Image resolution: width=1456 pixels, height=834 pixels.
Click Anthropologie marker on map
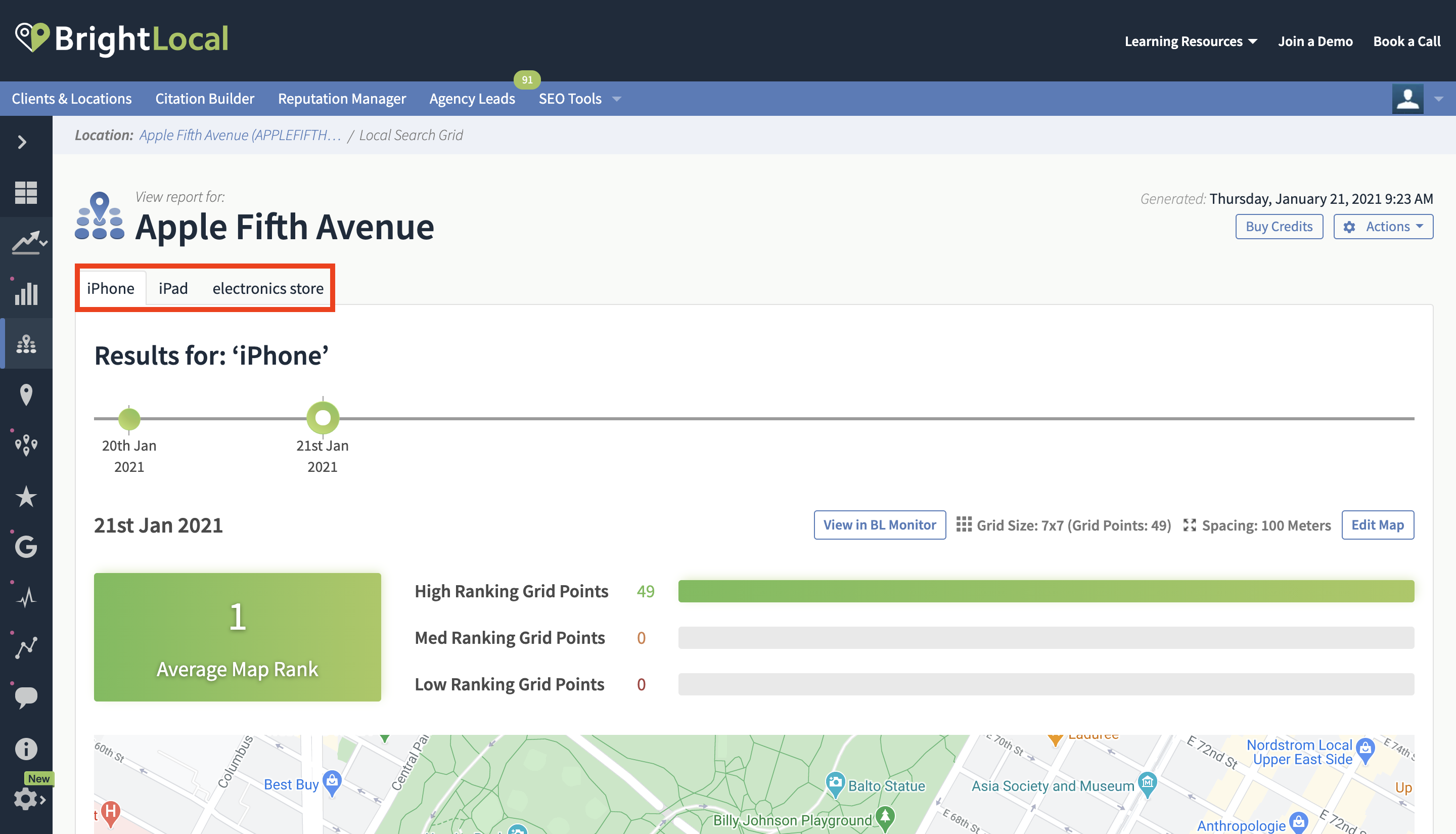coord(1299,823)
